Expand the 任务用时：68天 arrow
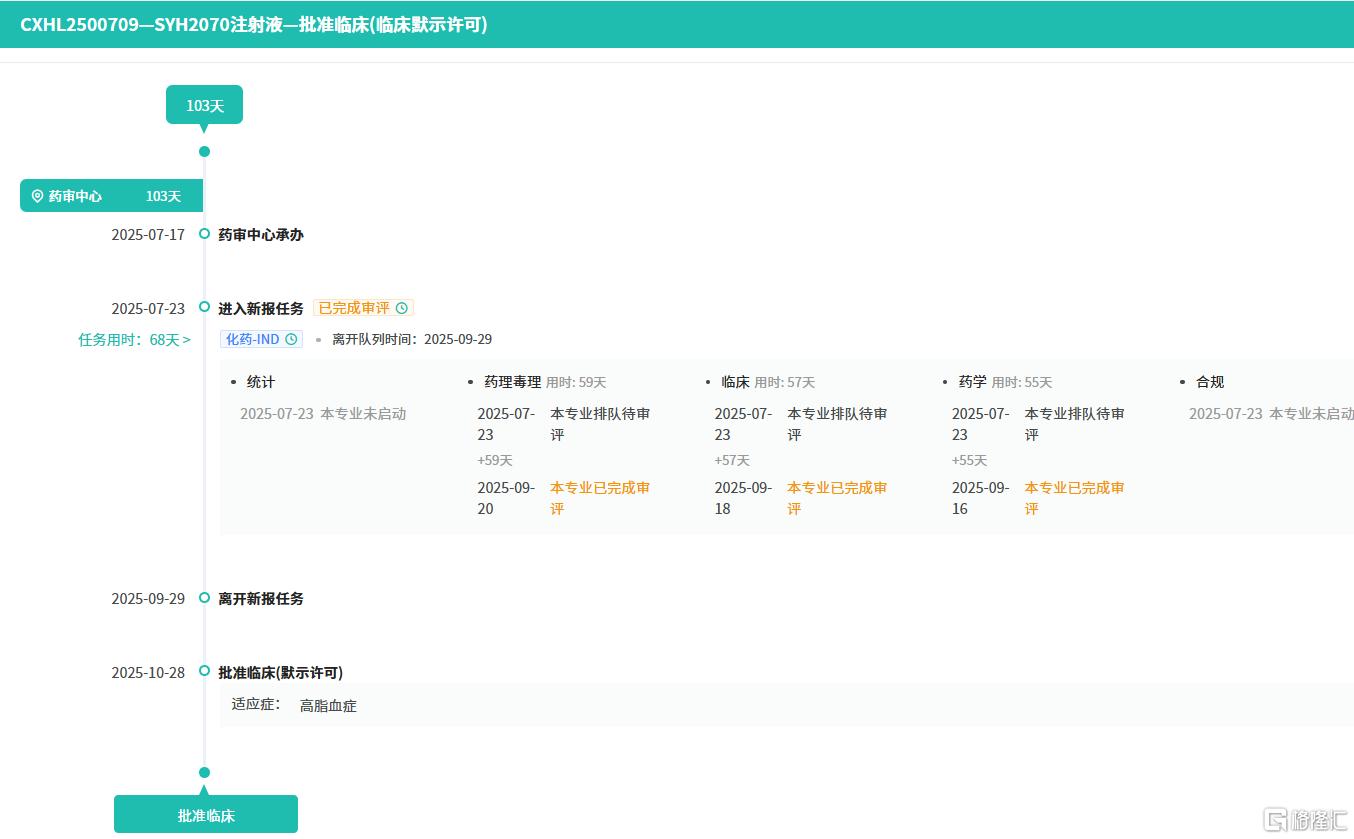Screen dimensions: 1354x839 pyautogui.click(x=187, y=340)
